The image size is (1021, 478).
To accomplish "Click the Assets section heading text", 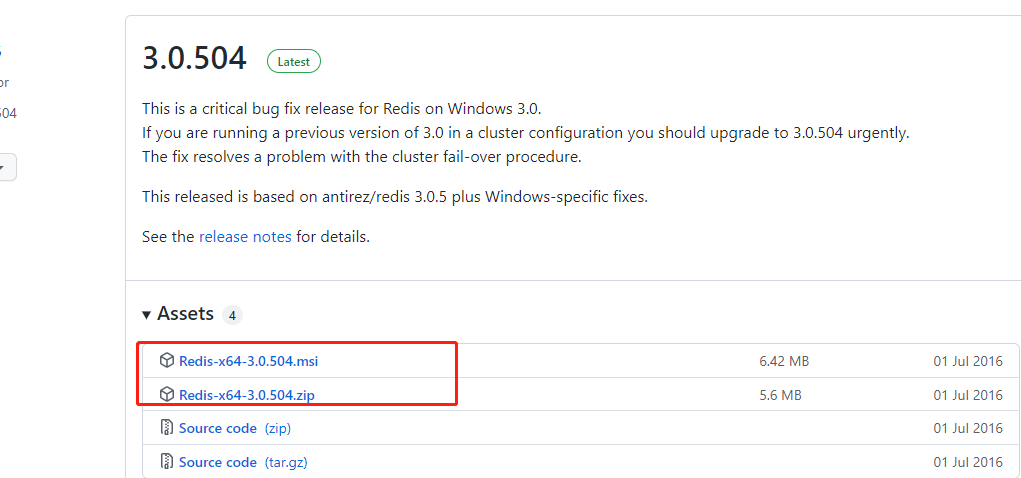I will pos(185,314).
